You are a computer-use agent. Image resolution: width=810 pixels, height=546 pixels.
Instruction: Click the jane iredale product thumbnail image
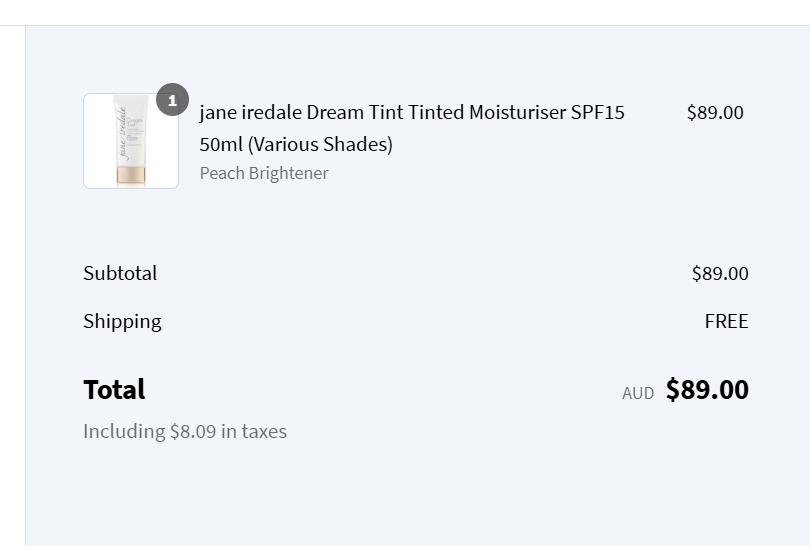[x=131, y=141]
